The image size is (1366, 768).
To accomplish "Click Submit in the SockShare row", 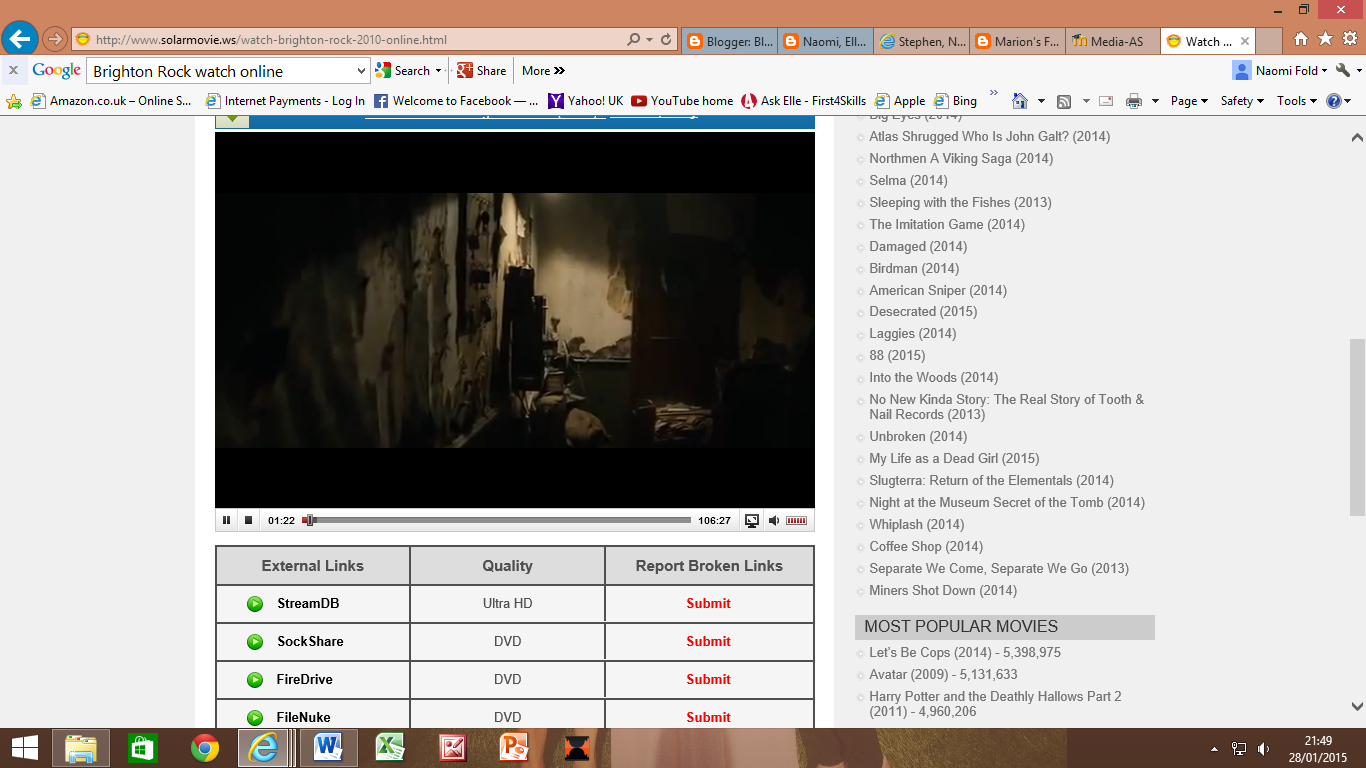I will pyautogui.click(x=708, y=641).
